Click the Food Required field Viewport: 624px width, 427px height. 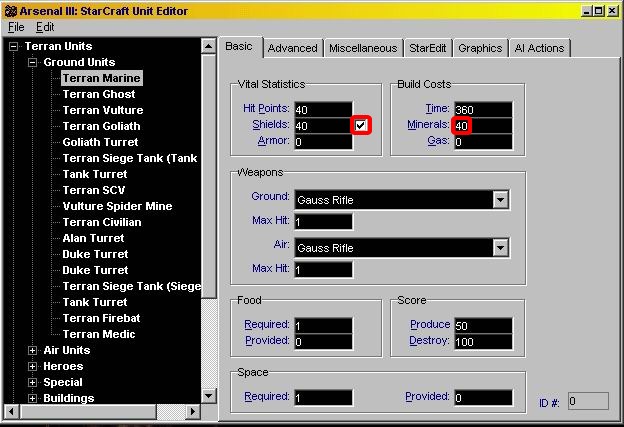323,326
